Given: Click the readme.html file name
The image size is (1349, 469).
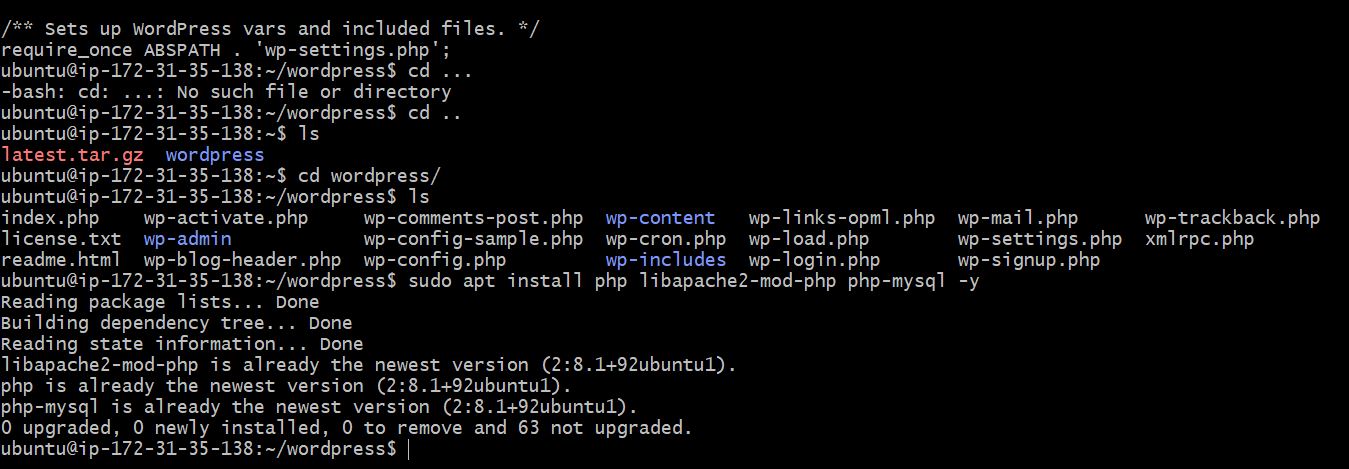Looking at the screenshot, I should click(61, 260).
